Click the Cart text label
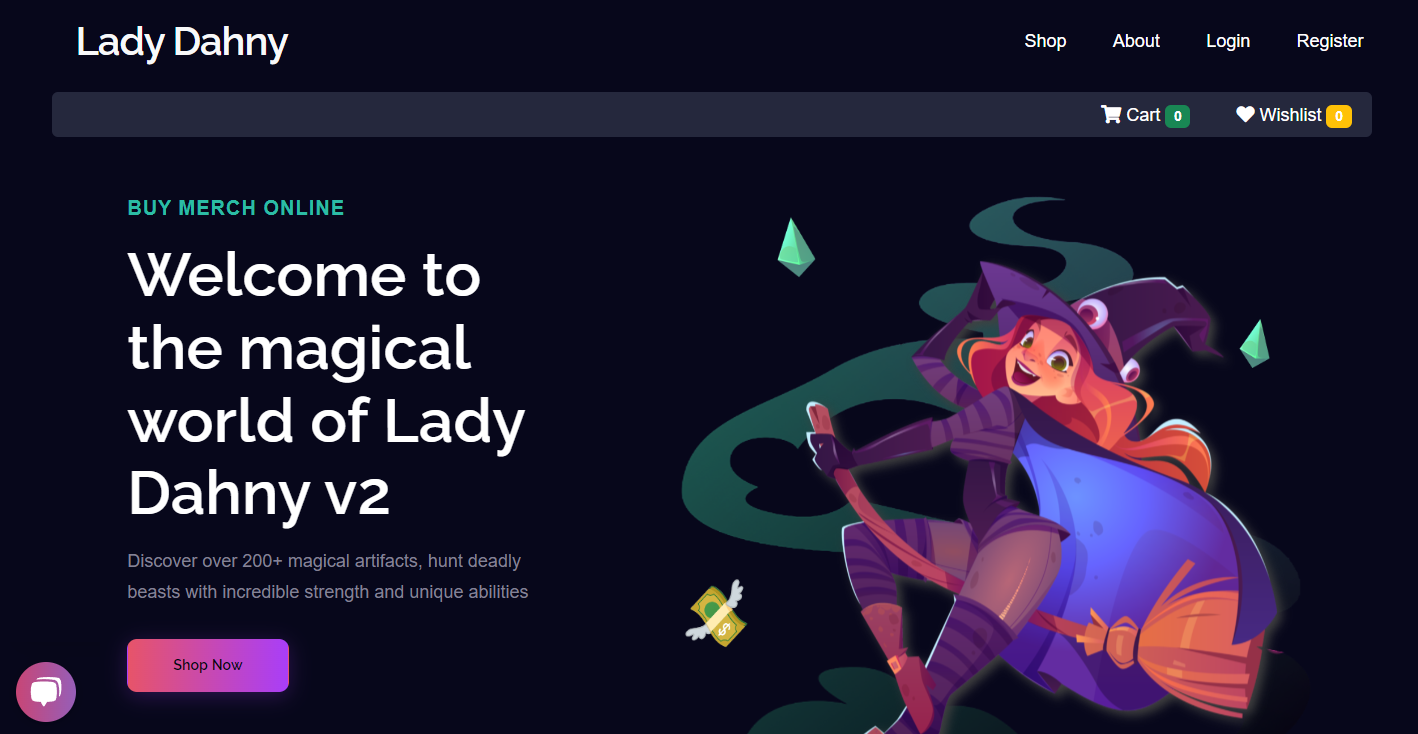 pos(1143,115)
